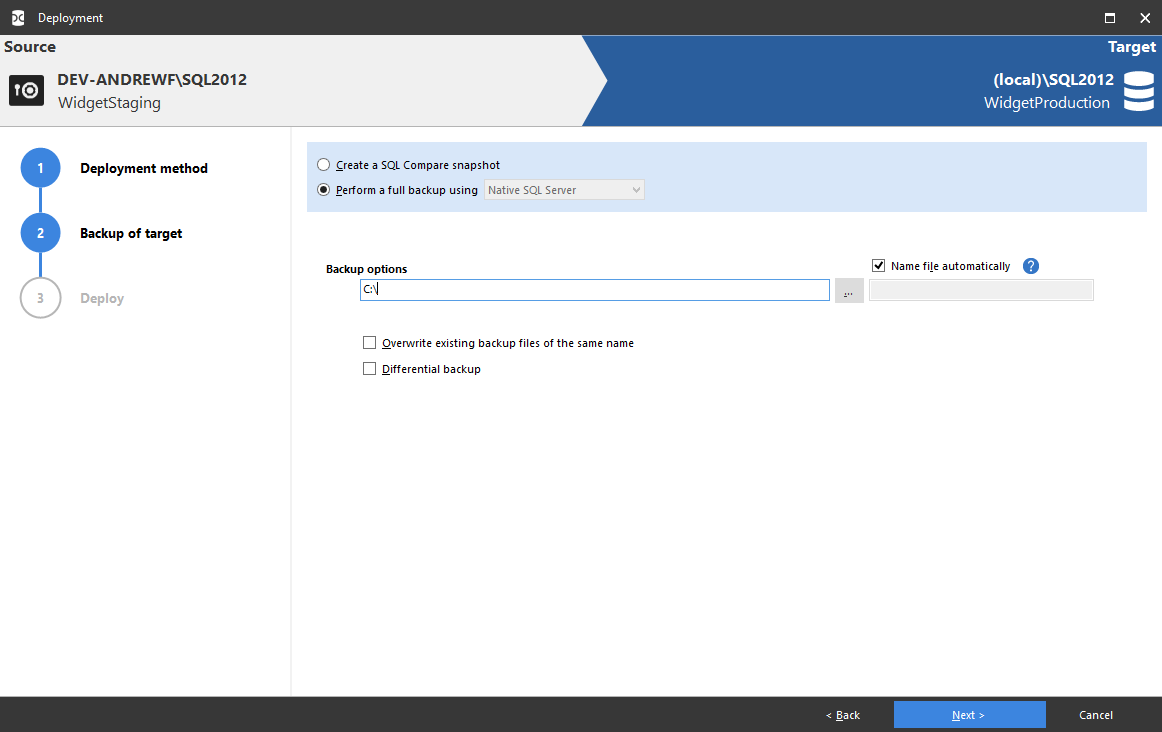Click the blue help question mark icon
Image resolution: width=1162 pixels, height=732 pixels.
pos(1031,266)
